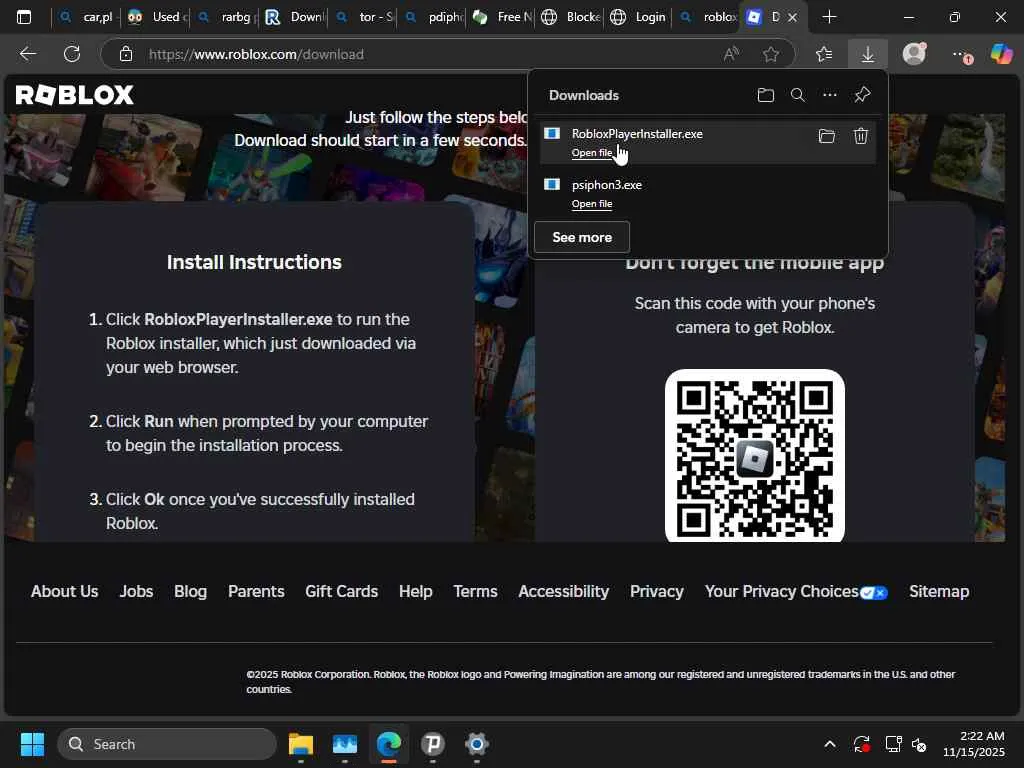Open the tab actions menu button

[x=24, y=17]
